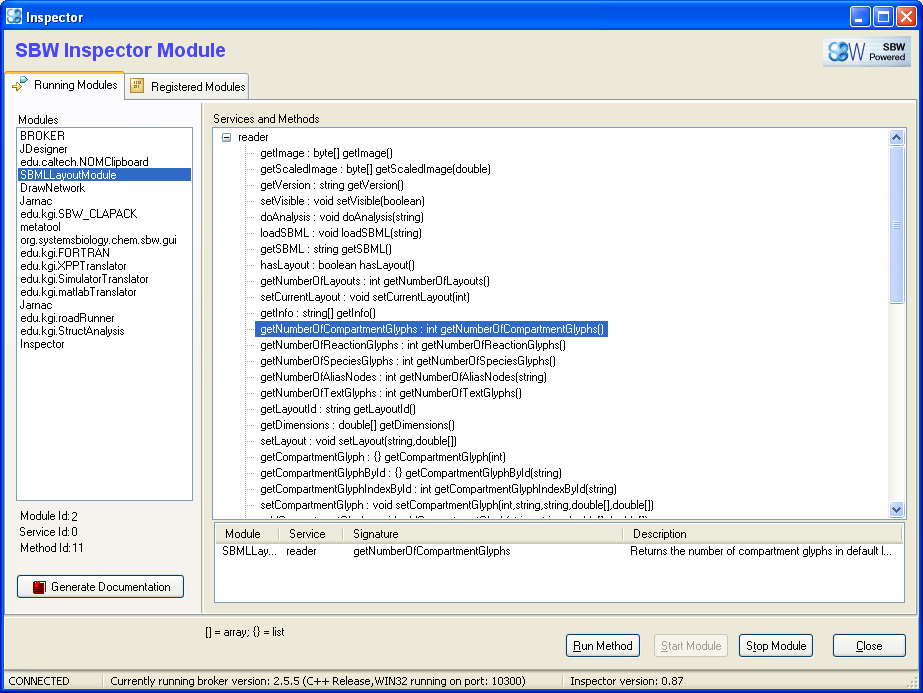This screenshot has width=923, height=693.
Task: Click the SBW Powered logo
Action: [866, 52]
